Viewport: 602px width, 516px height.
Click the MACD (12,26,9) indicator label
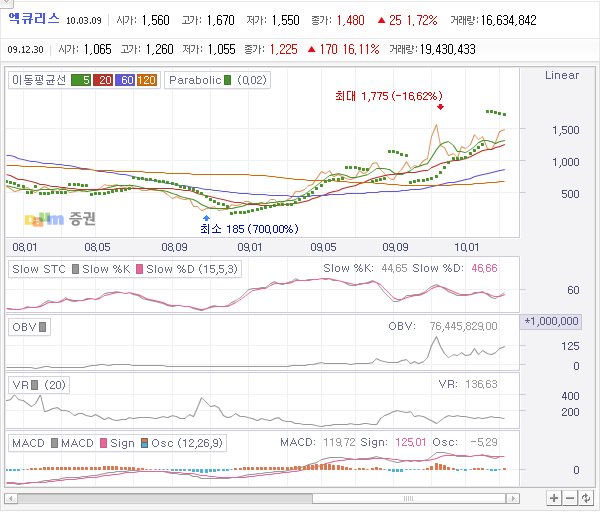(x=117, y=443)
